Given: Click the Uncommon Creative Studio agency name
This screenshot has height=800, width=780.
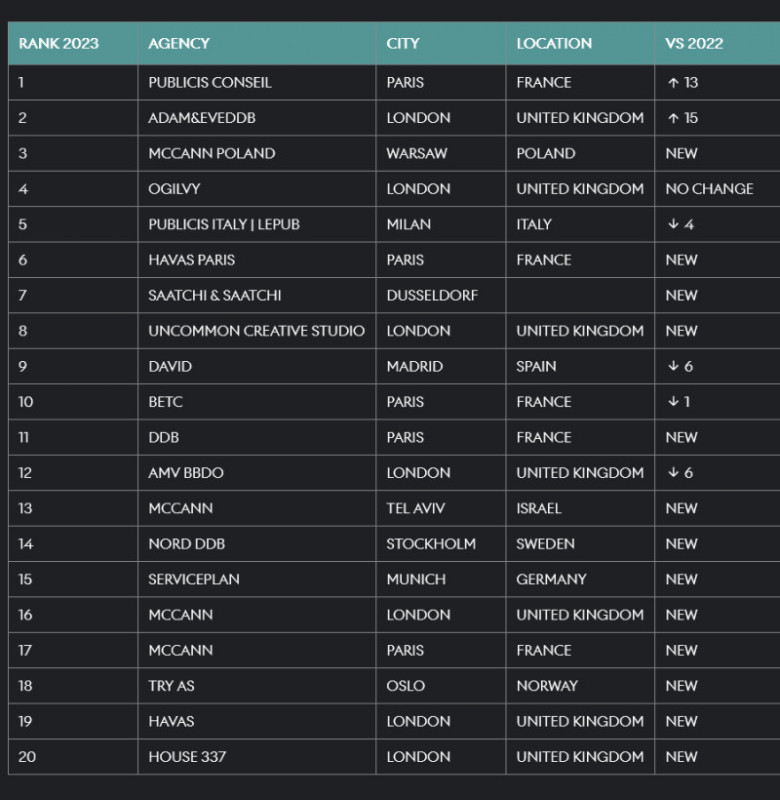Looking at the screenshot, I should [256, 331].
